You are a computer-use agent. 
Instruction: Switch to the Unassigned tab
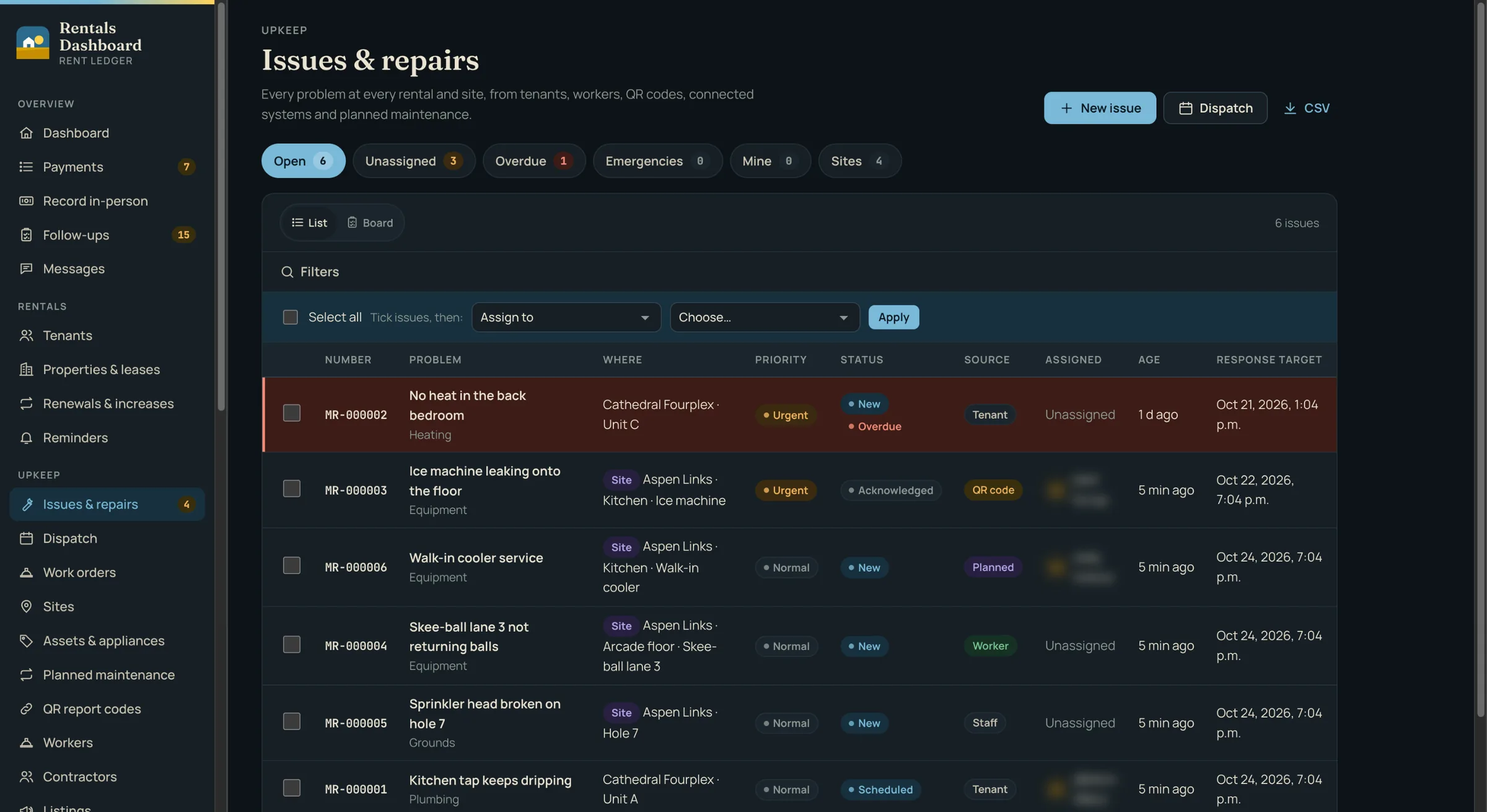coord(414,161)
